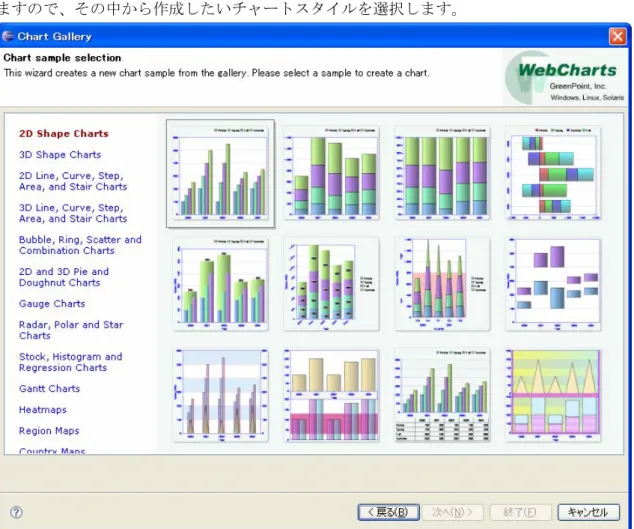The height and width of the screenshot is (529, 634).
Task: Pick the clustered bar chart sample thumbnail
Action: click(220, 173)
